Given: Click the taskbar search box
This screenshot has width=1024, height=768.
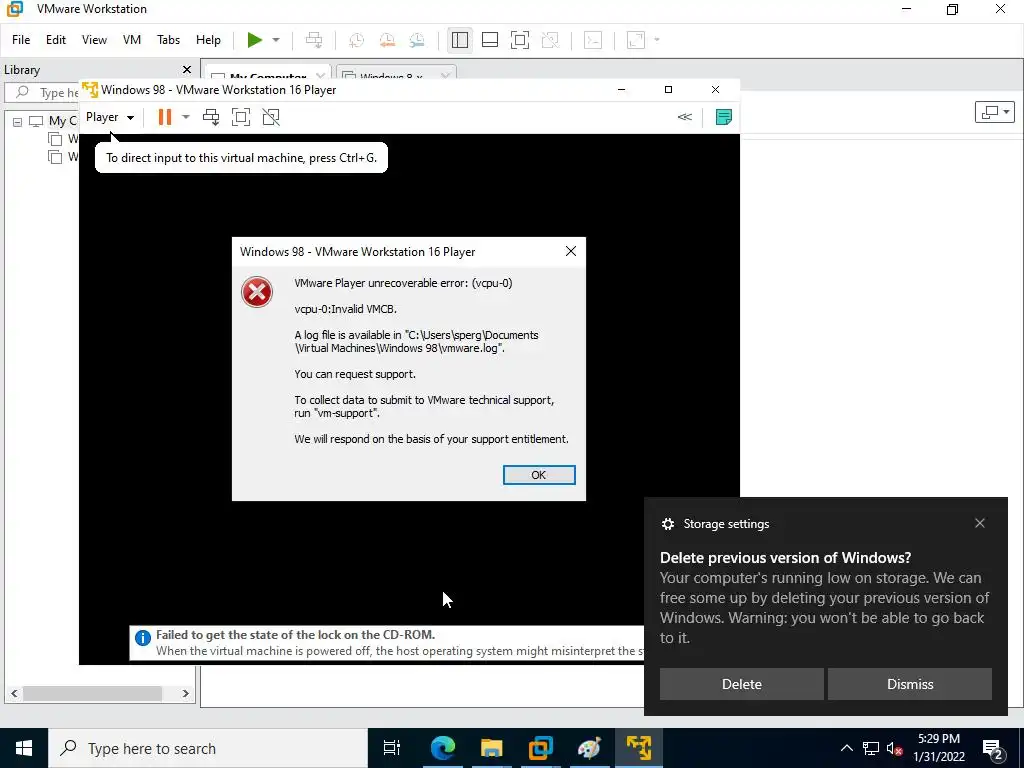Looking at the screenshot, I should click(208, 748).
